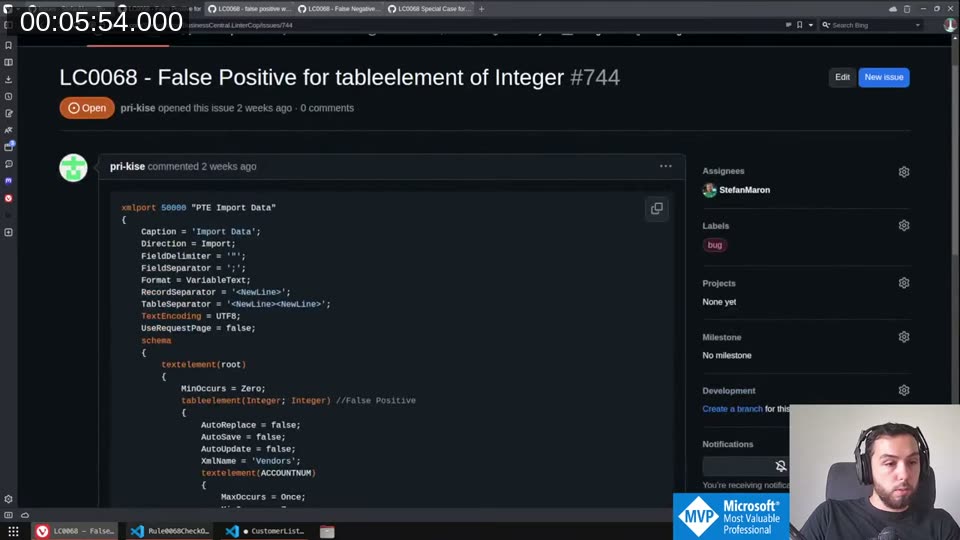Open the History panel clock icon

[x=9, y=97]
